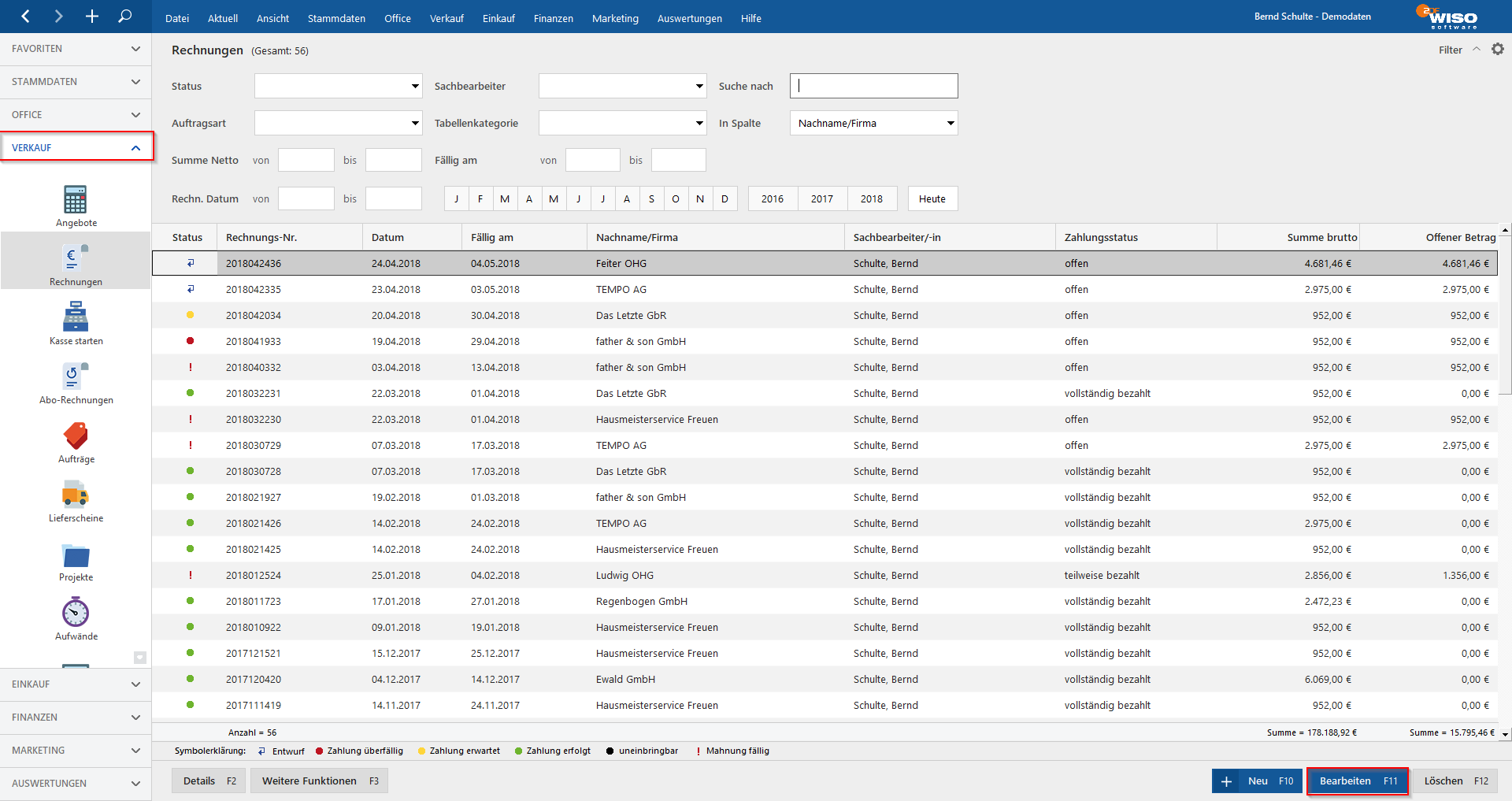This screenshot has height=801, width=1512.
Task: Open the Aufträge module
Action: 76,436
